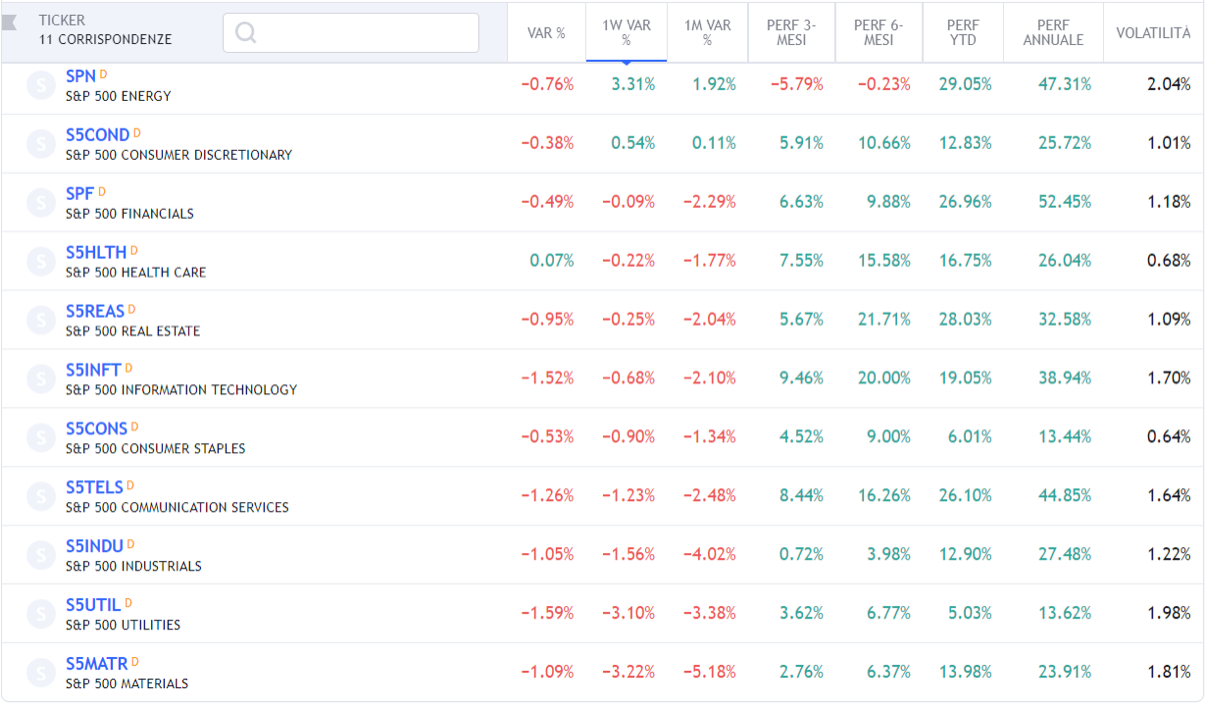Click the round logo icon beside S5TELS
This screenshot has height=704, width=1206.
41,496
